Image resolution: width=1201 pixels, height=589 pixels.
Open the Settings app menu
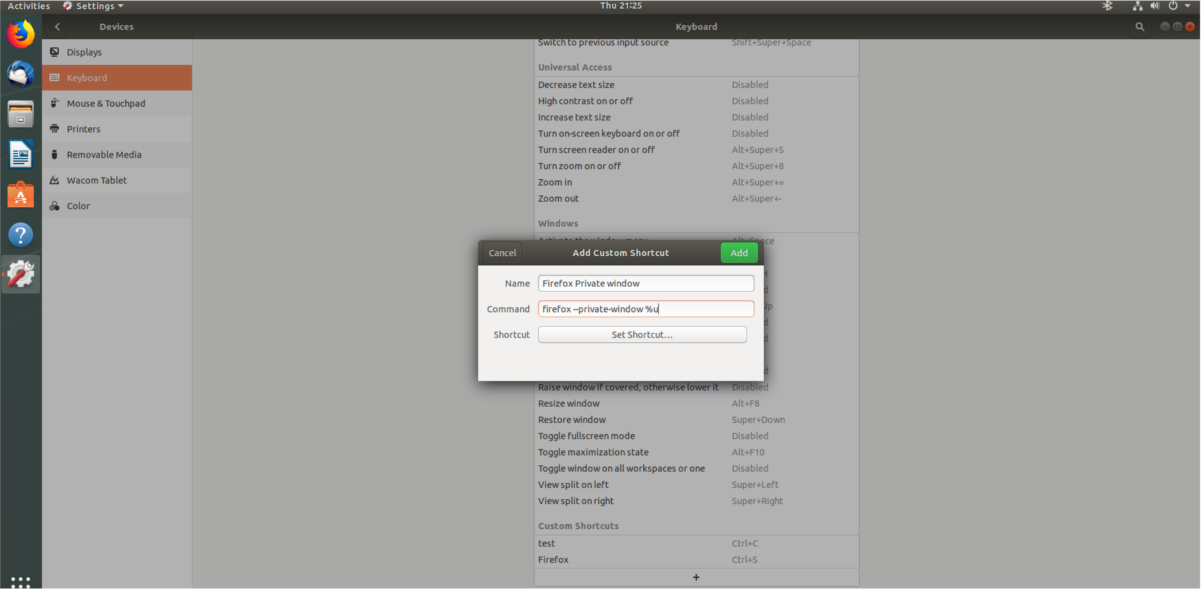[93, 6]
